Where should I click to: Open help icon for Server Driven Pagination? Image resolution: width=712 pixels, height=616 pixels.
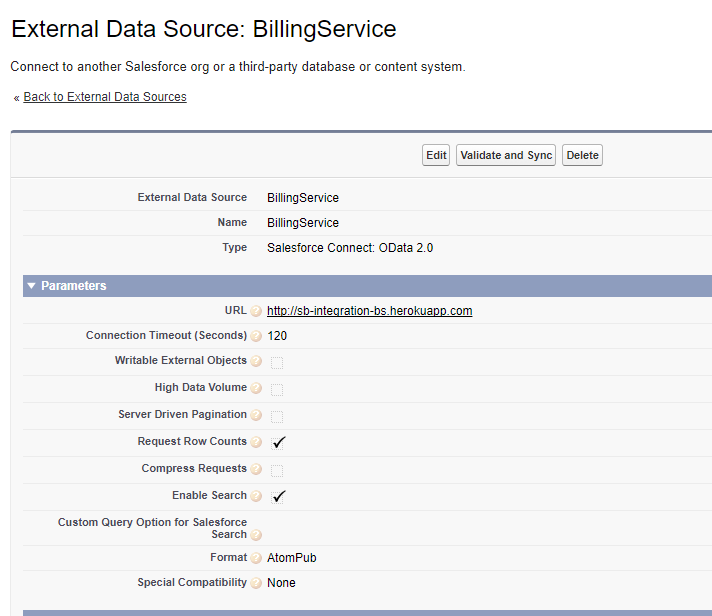[x=256, y=415]
